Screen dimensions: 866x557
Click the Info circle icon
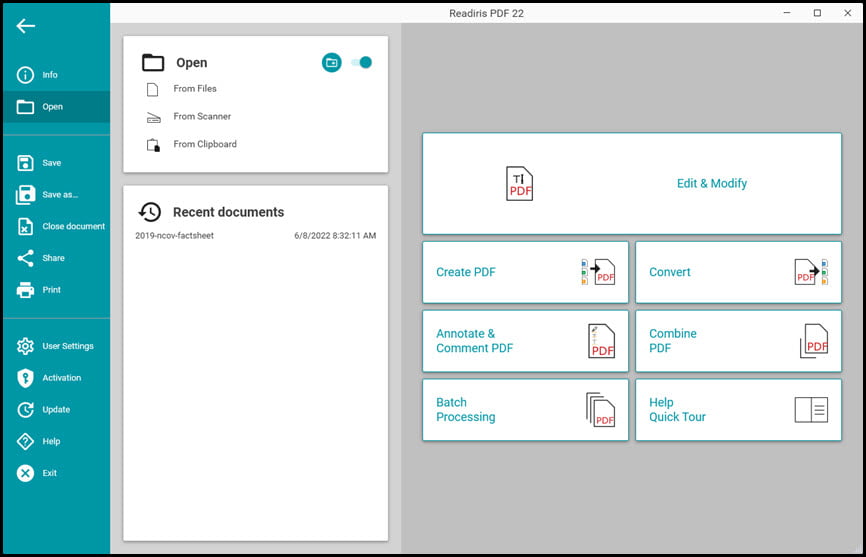click(x=25, y=75)
